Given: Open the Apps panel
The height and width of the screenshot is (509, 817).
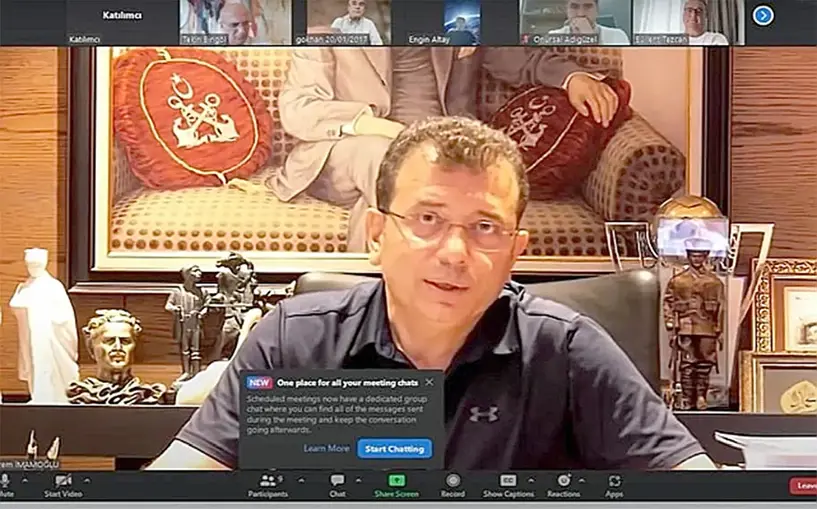Looking at the screenshot, I should pyautogui.click(x=614, y=484).
